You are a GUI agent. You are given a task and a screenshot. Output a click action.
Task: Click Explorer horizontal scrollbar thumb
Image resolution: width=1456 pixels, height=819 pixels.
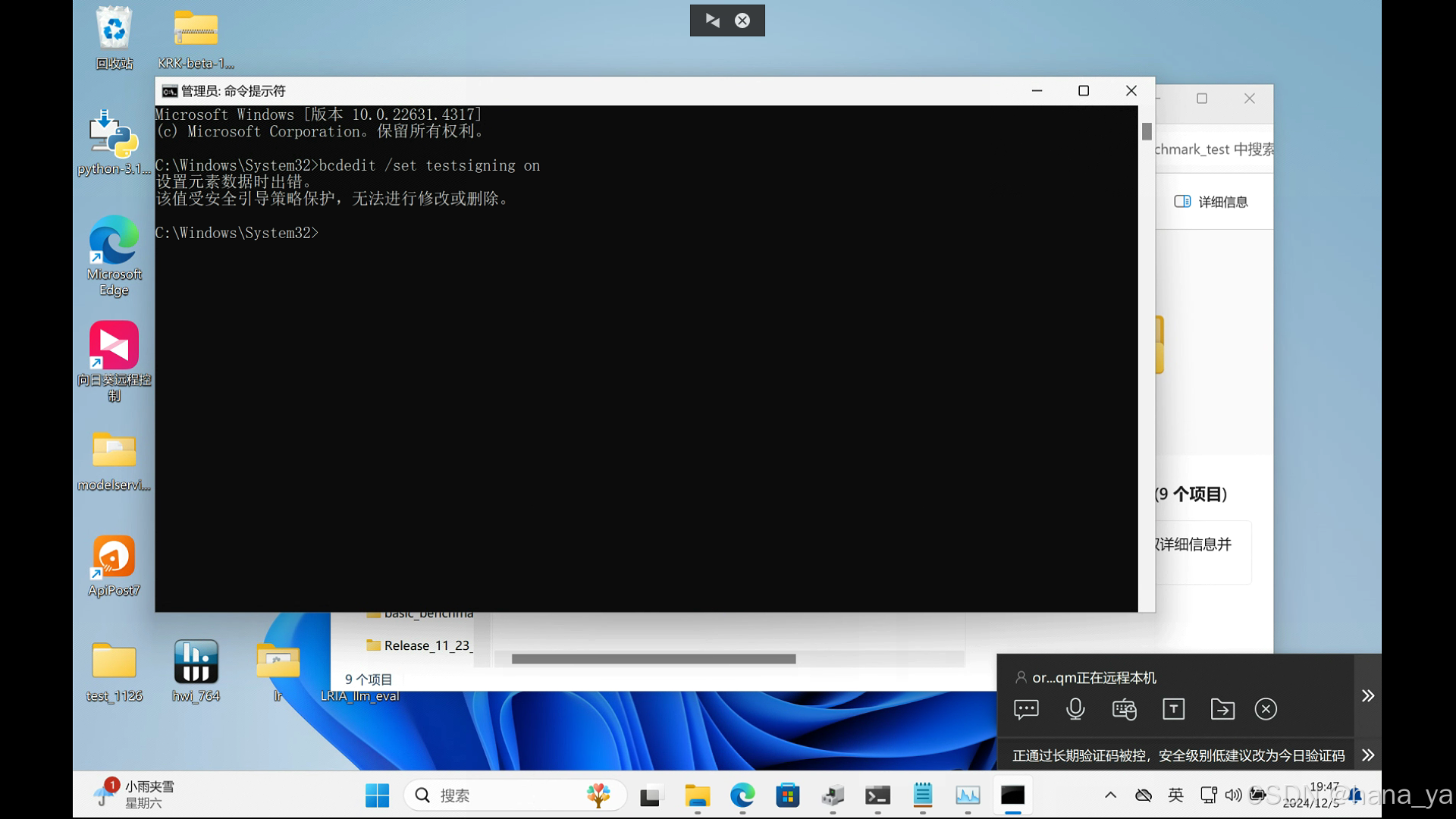(653, 659)
